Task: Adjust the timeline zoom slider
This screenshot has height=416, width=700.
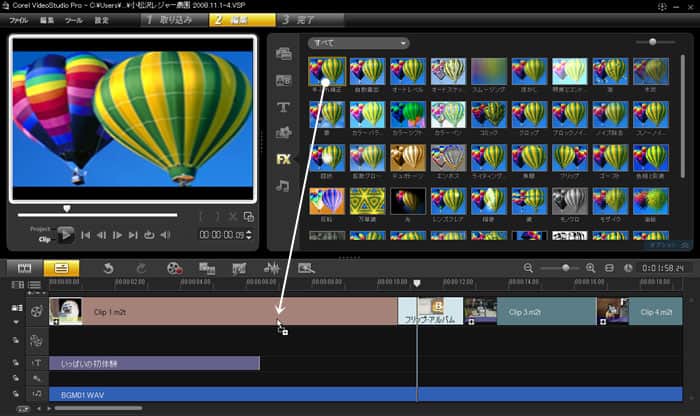Action: pyautogui.click(x=565, y=268)
